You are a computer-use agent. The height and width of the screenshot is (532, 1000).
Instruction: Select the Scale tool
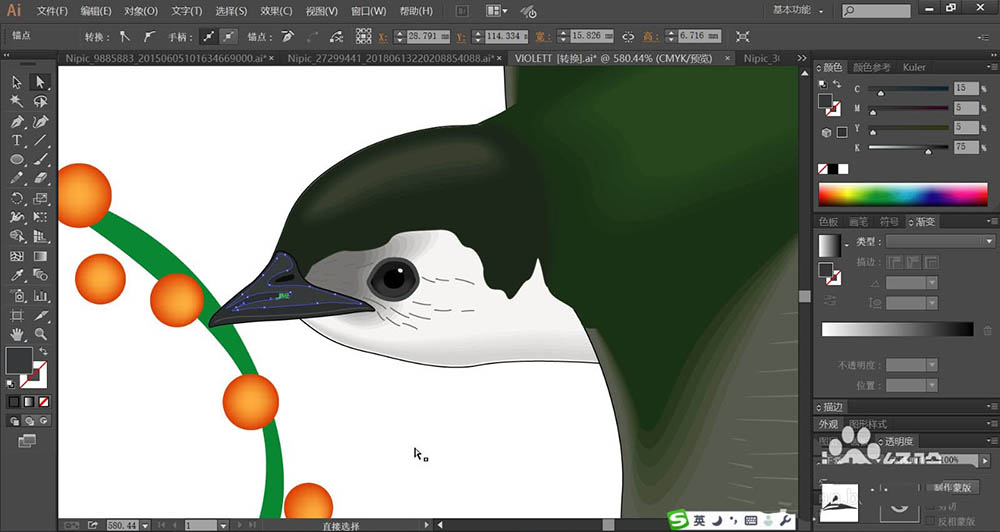click(40, 198)
